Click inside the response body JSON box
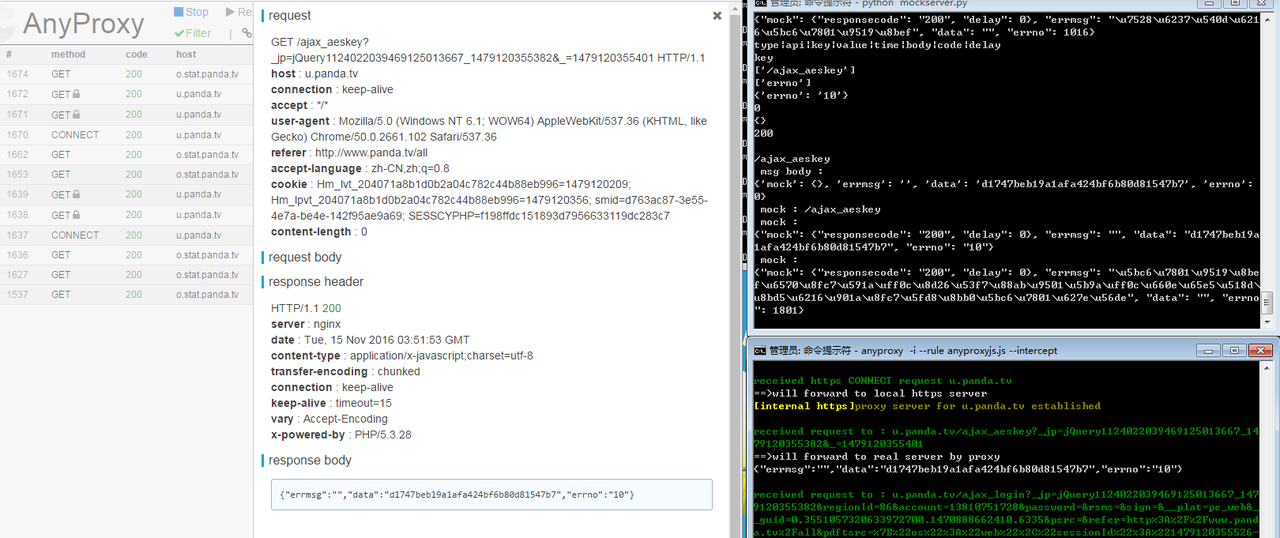This screenshot has width=1280, height=538. 491,495
